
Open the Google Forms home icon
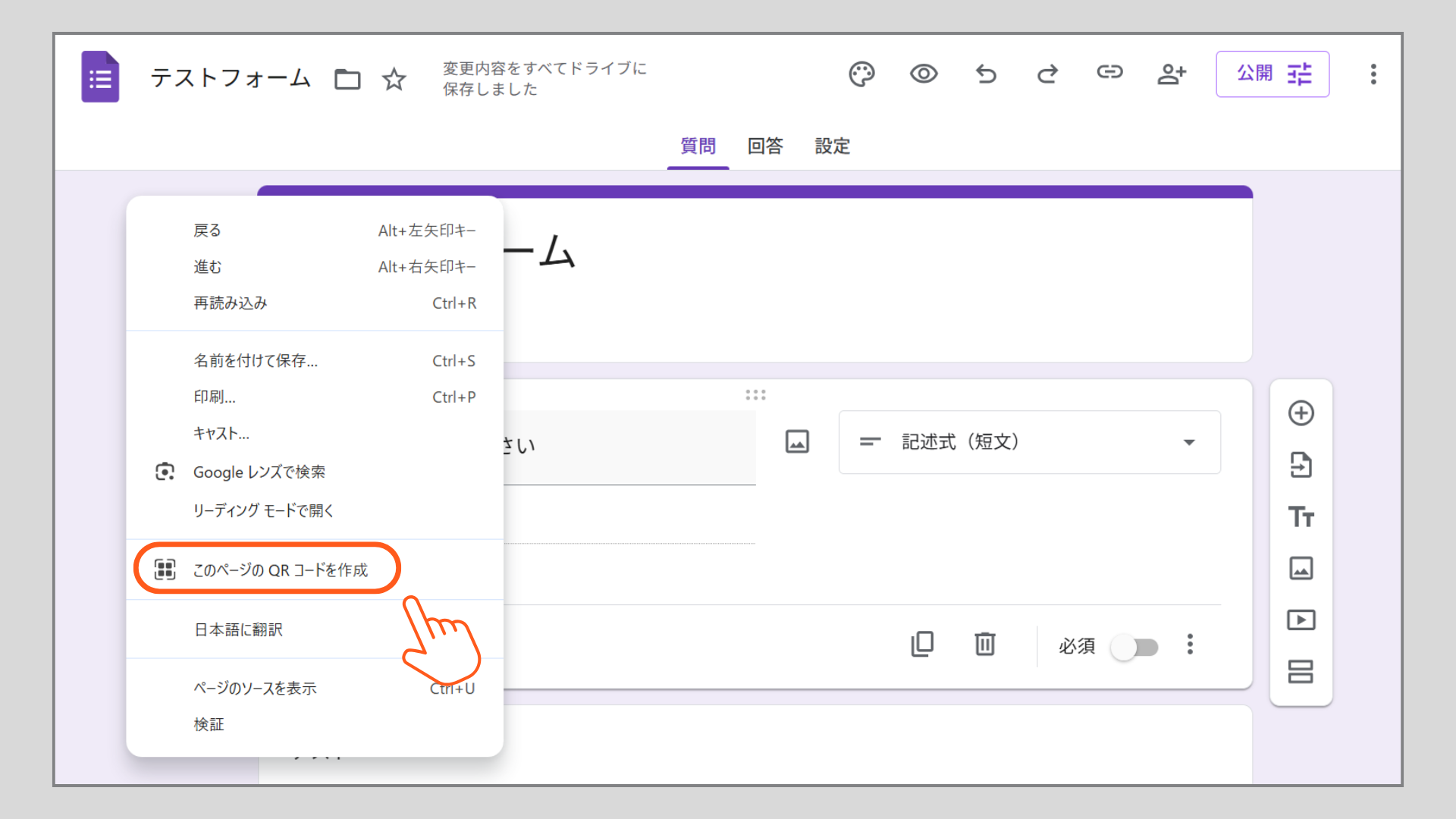(x=100, y=76)
